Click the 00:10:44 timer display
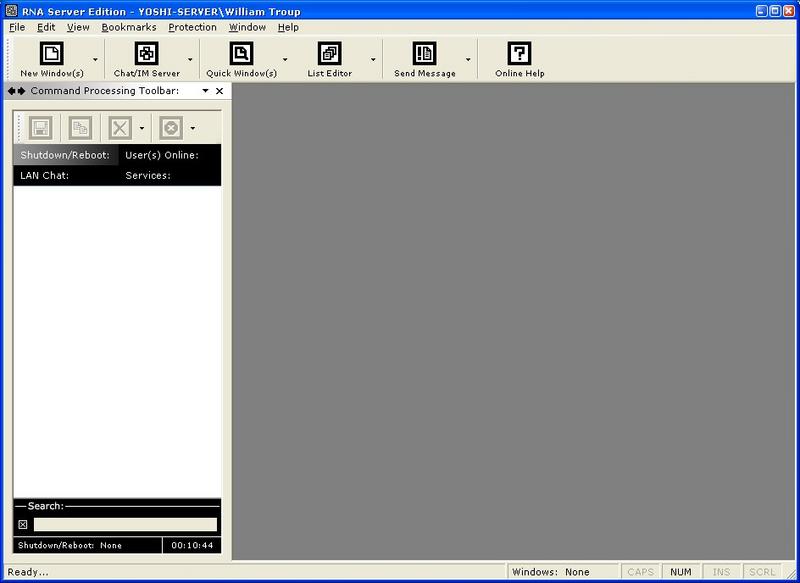Screen dimensions: 800x583 click(192, 545)
